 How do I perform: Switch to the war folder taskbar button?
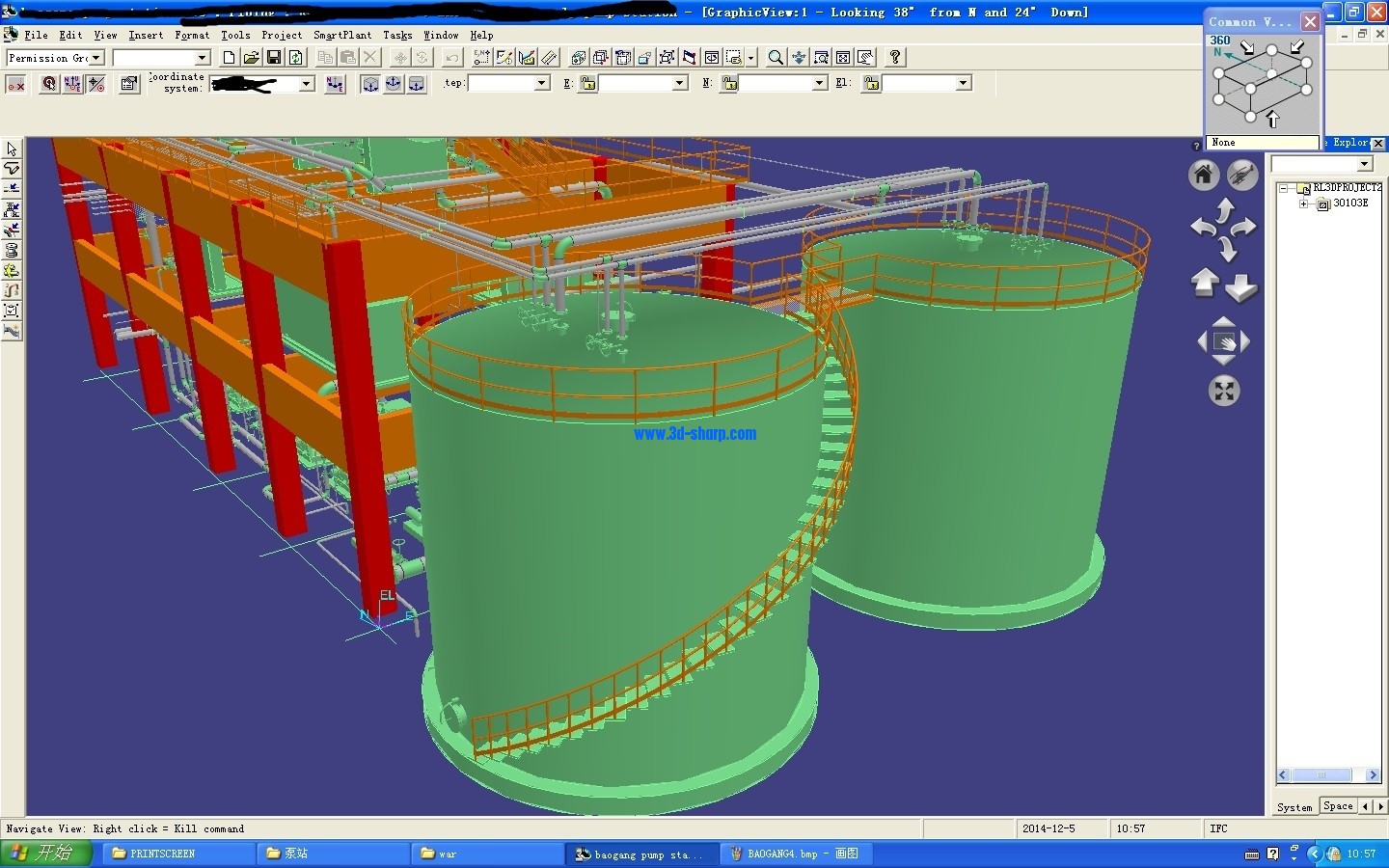486,854
